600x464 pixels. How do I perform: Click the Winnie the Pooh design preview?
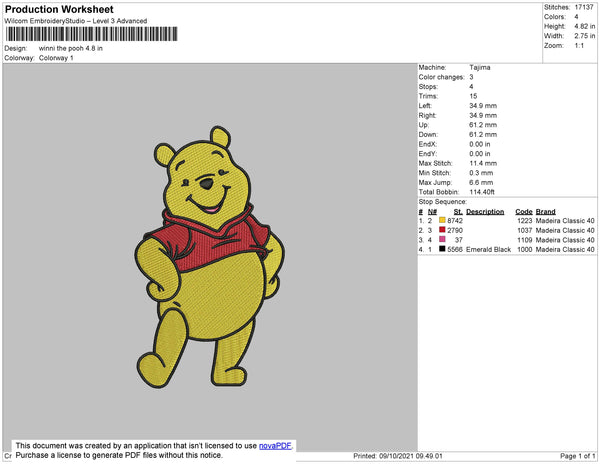click(209, 257)
